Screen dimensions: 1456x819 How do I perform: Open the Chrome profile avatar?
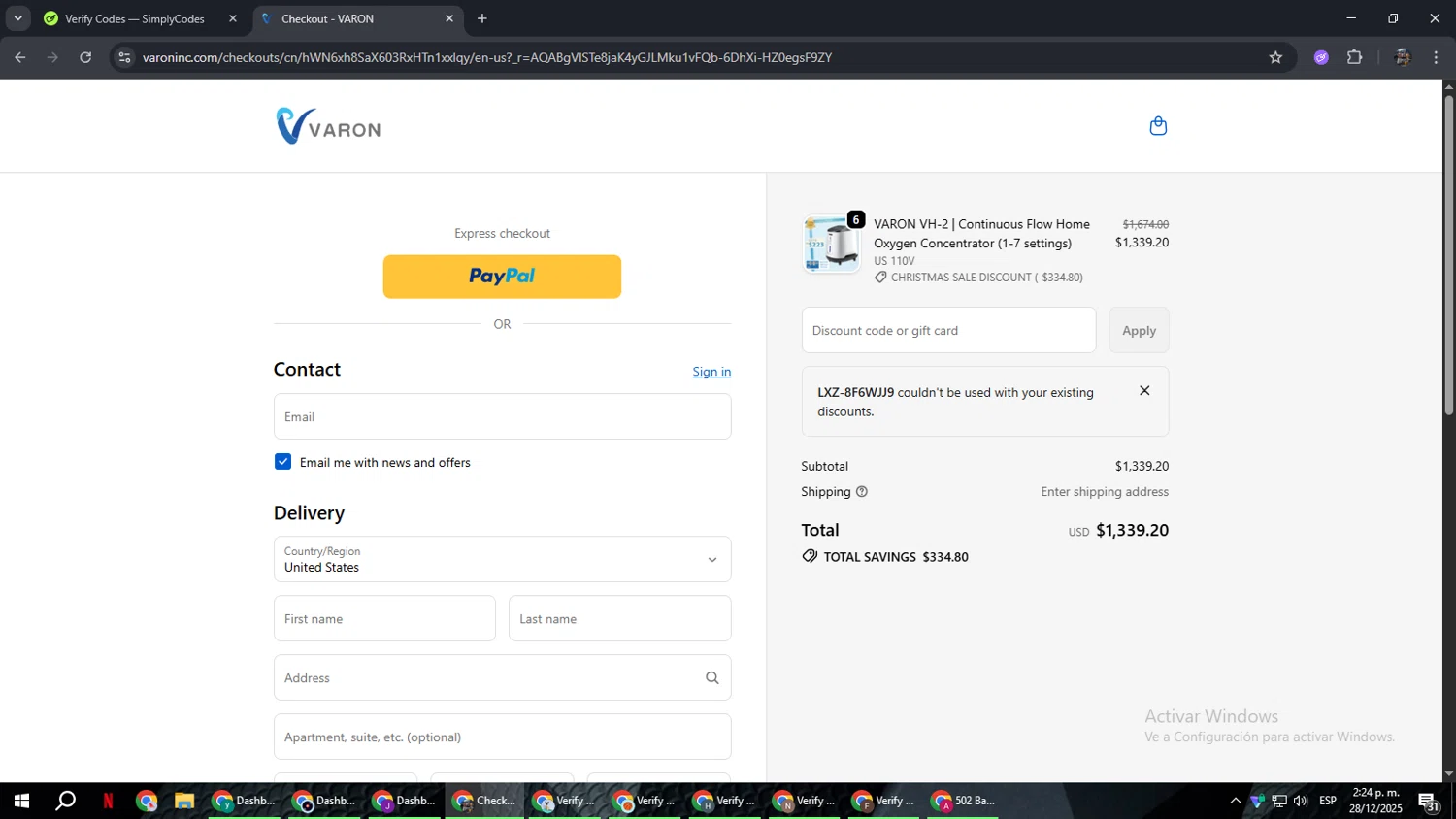tap(1402, 57)
